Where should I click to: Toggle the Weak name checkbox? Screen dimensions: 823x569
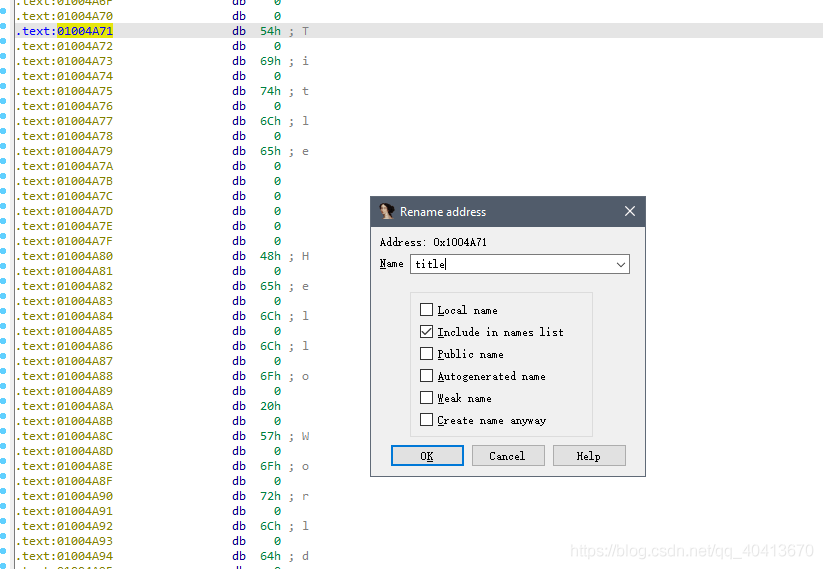[x=427, y=398]
